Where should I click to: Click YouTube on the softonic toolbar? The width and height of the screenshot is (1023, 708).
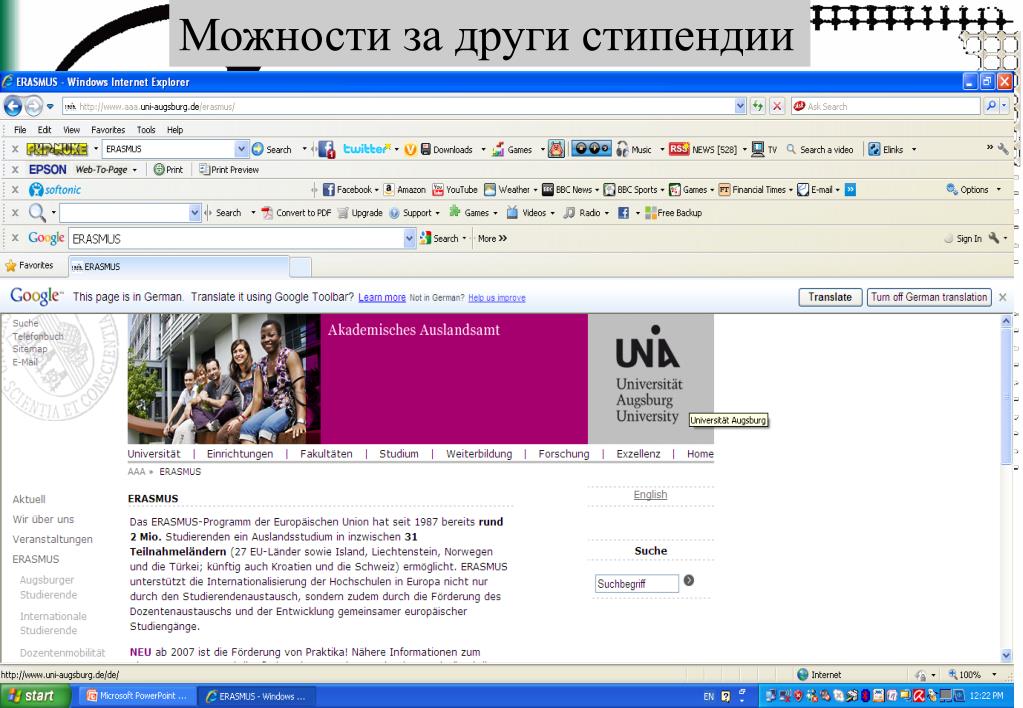click(455, 189)
